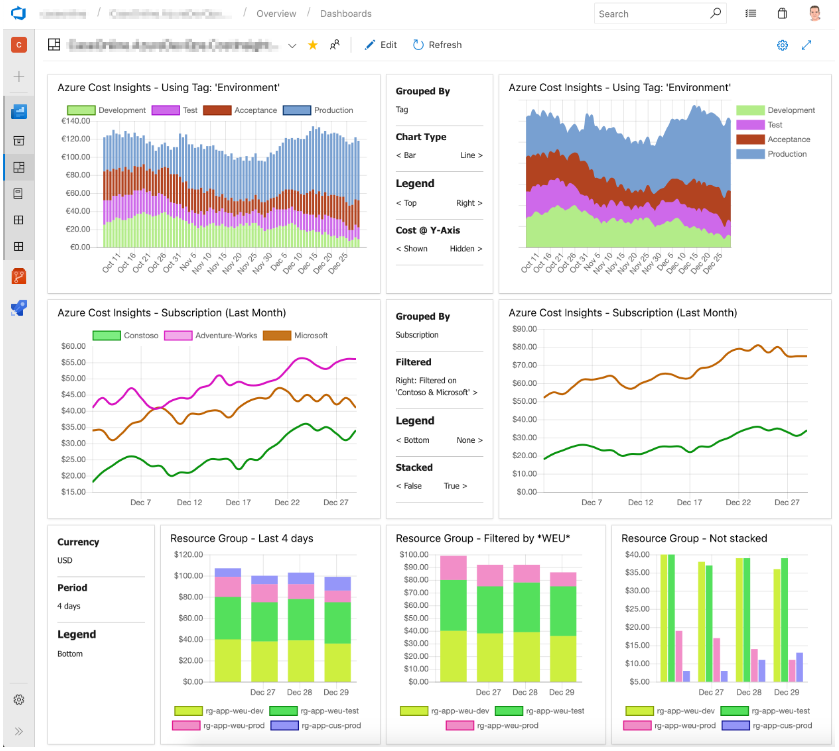839x751 pixels.
Task: Open the marketplace bag icon in header
Action: 782,13
